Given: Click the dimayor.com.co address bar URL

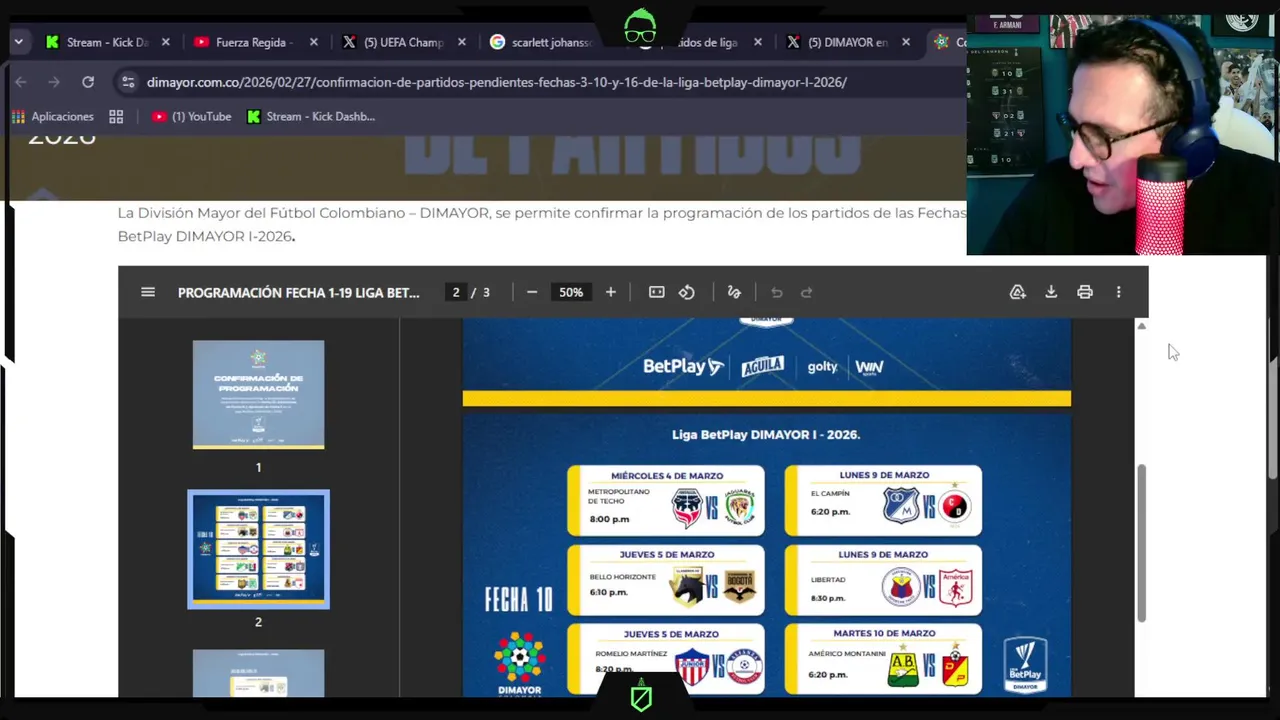Looking at the screenshot, I should pos(496,82).
